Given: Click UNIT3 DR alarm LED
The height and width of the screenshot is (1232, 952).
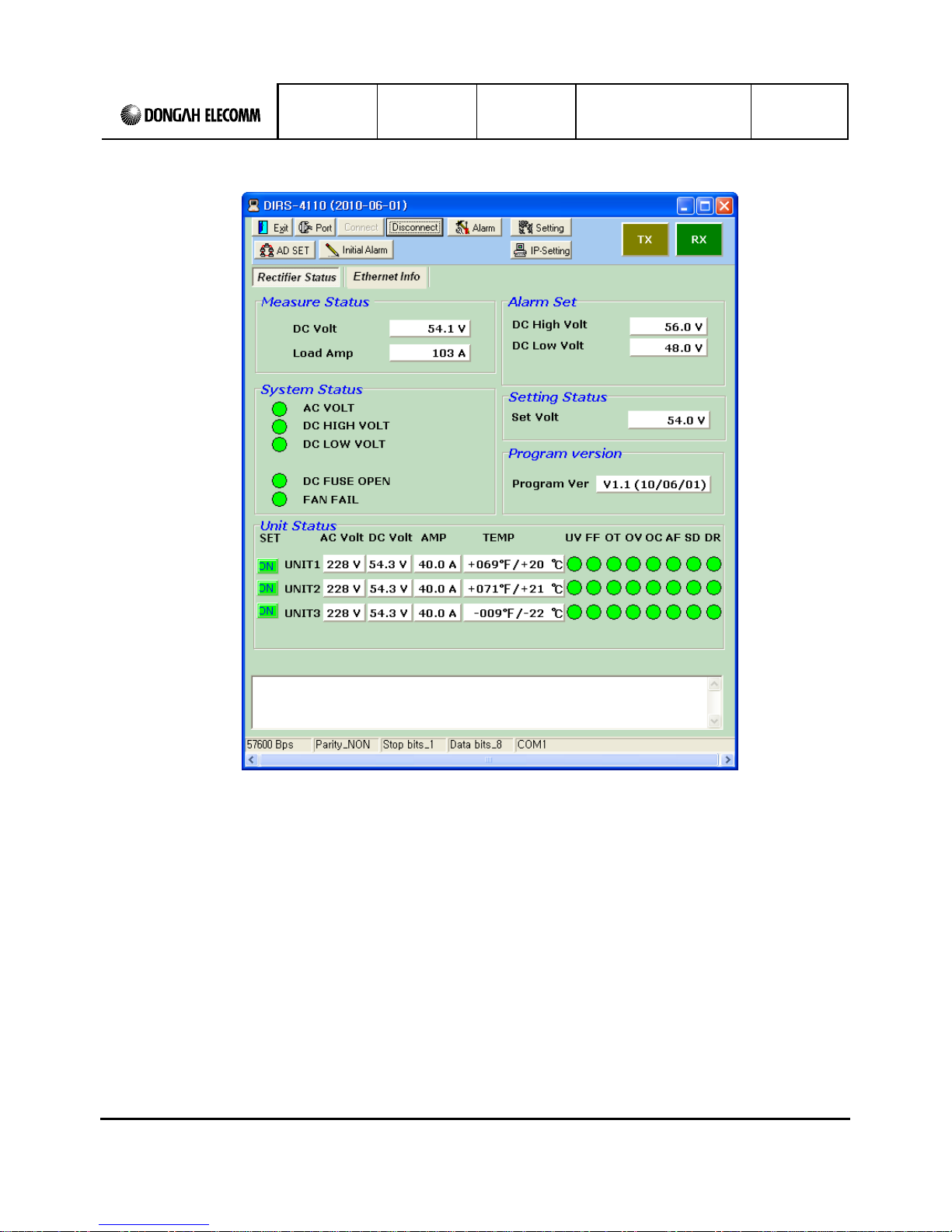Looking at the screenshot, I should click(x=713, y=613).
